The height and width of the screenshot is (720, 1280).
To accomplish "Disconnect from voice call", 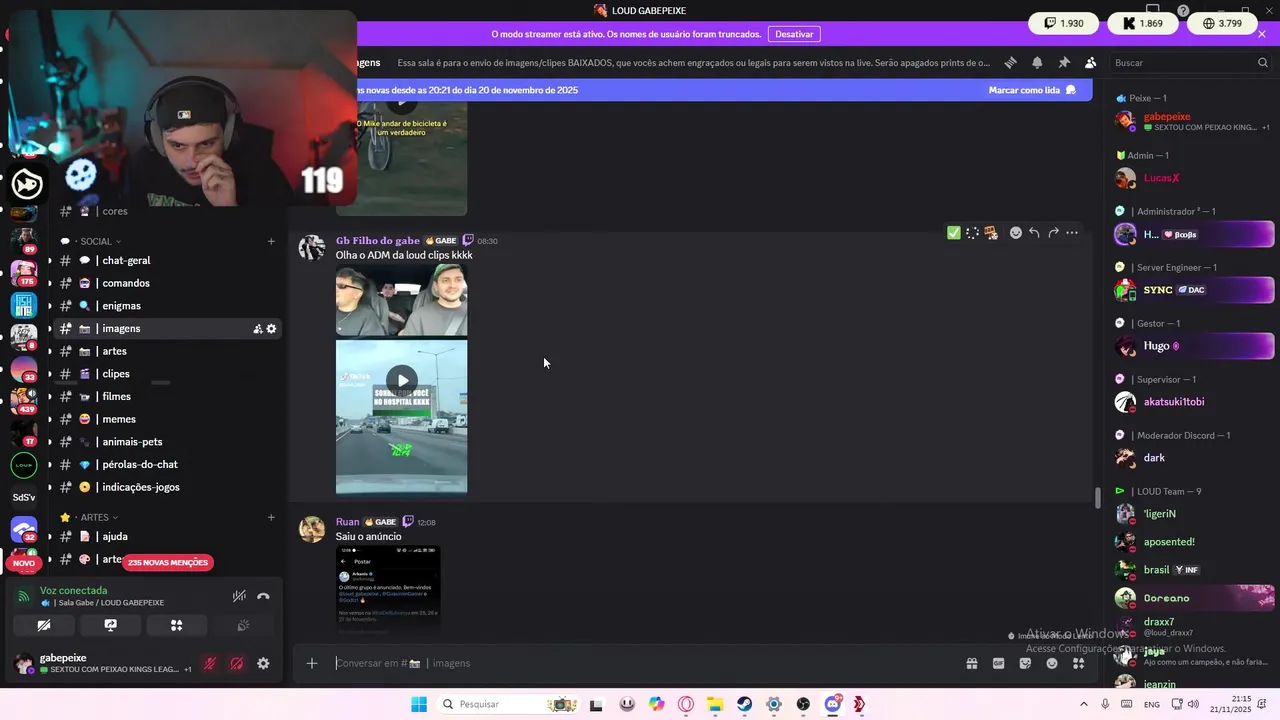I will click(x=263, y=596).
